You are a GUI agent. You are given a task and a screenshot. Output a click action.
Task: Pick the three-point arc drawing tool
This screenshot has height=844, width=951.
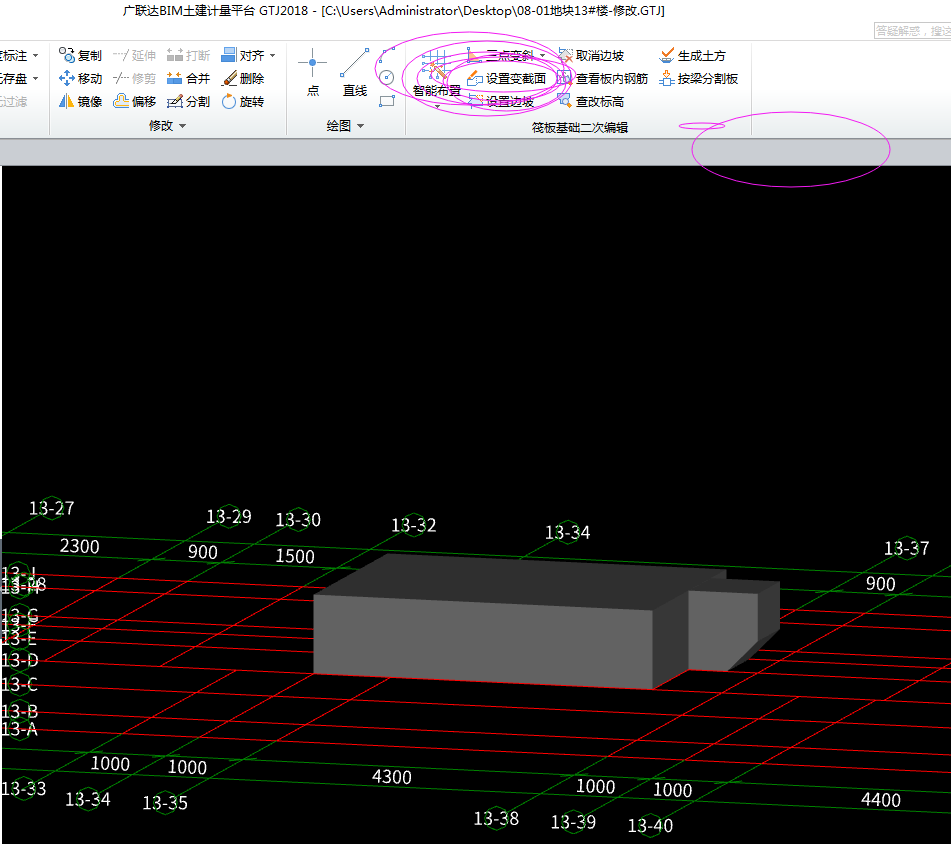pyautogui.click(x=387, y=55)
